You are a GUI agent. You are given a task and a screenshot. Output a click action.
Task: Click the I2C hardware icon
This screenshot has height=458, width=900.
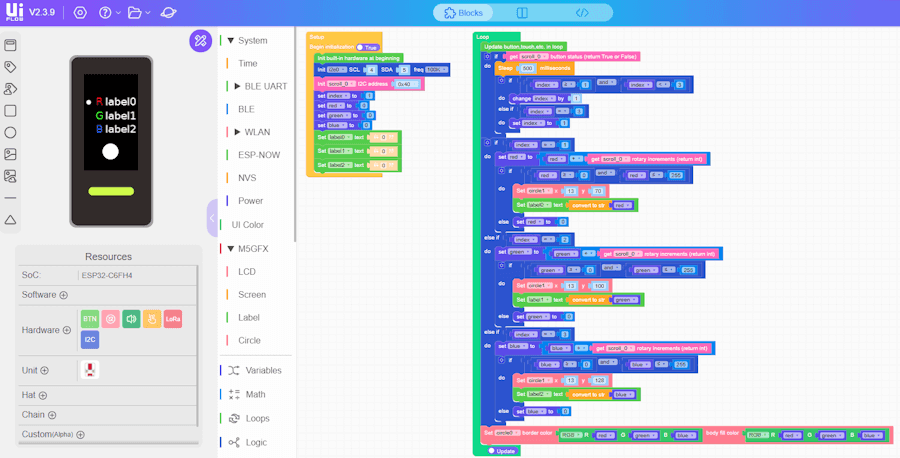(x=90, y=340)
